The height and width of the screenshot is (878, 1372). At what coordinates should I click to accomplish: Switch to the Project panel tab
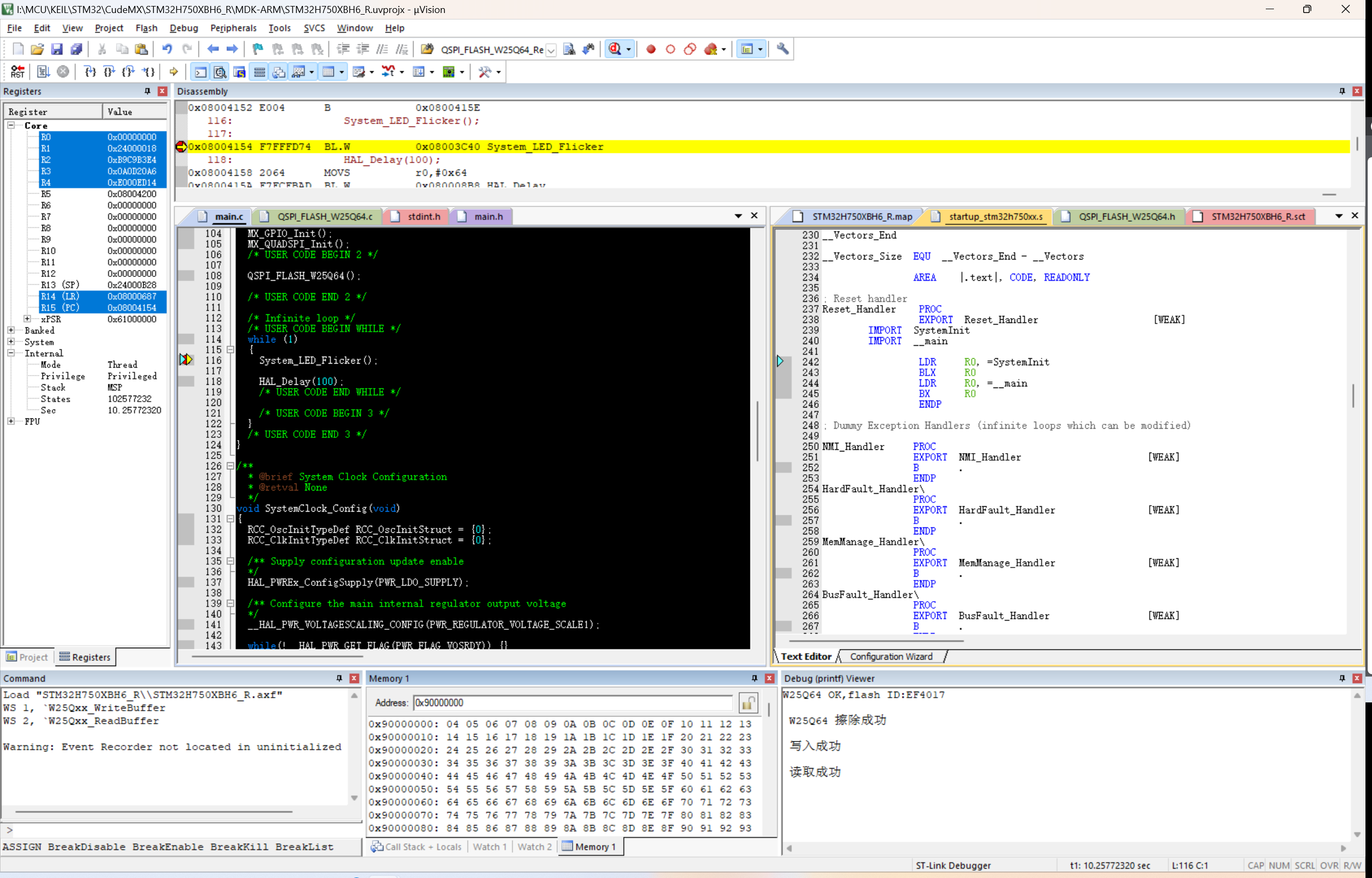(27, 657)
